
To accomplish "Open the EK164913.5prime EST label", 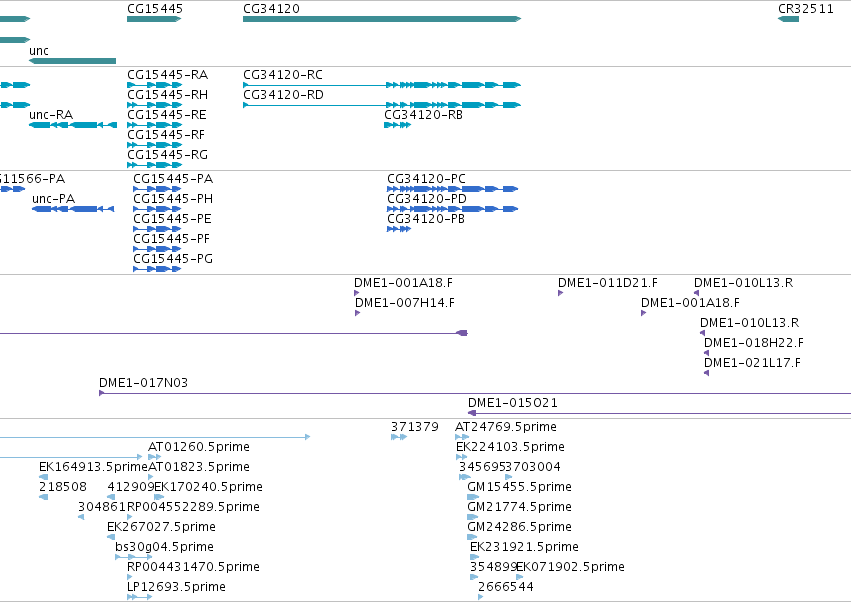I will (93, 467).
